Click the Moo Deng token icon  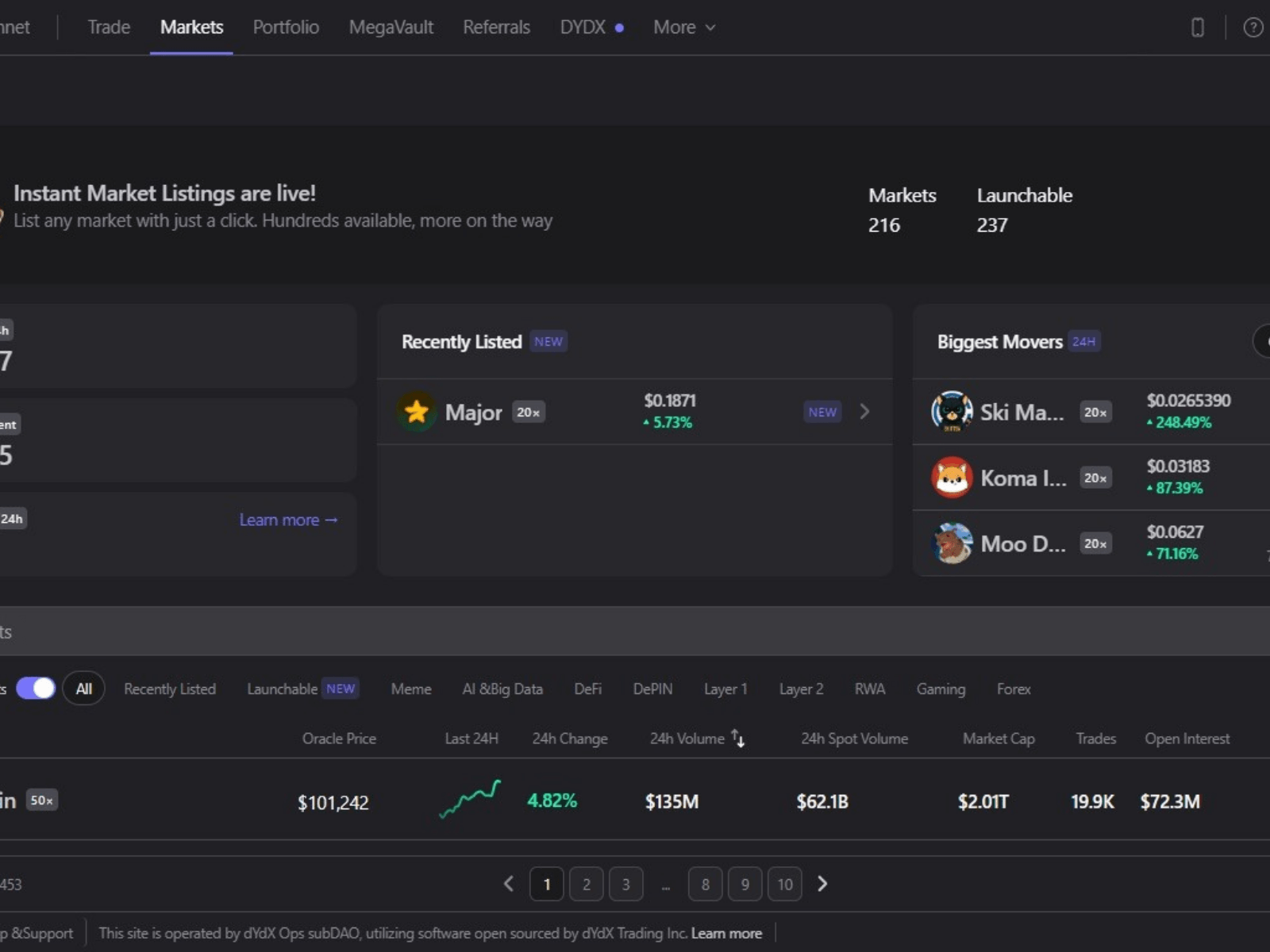click(952, 543)
